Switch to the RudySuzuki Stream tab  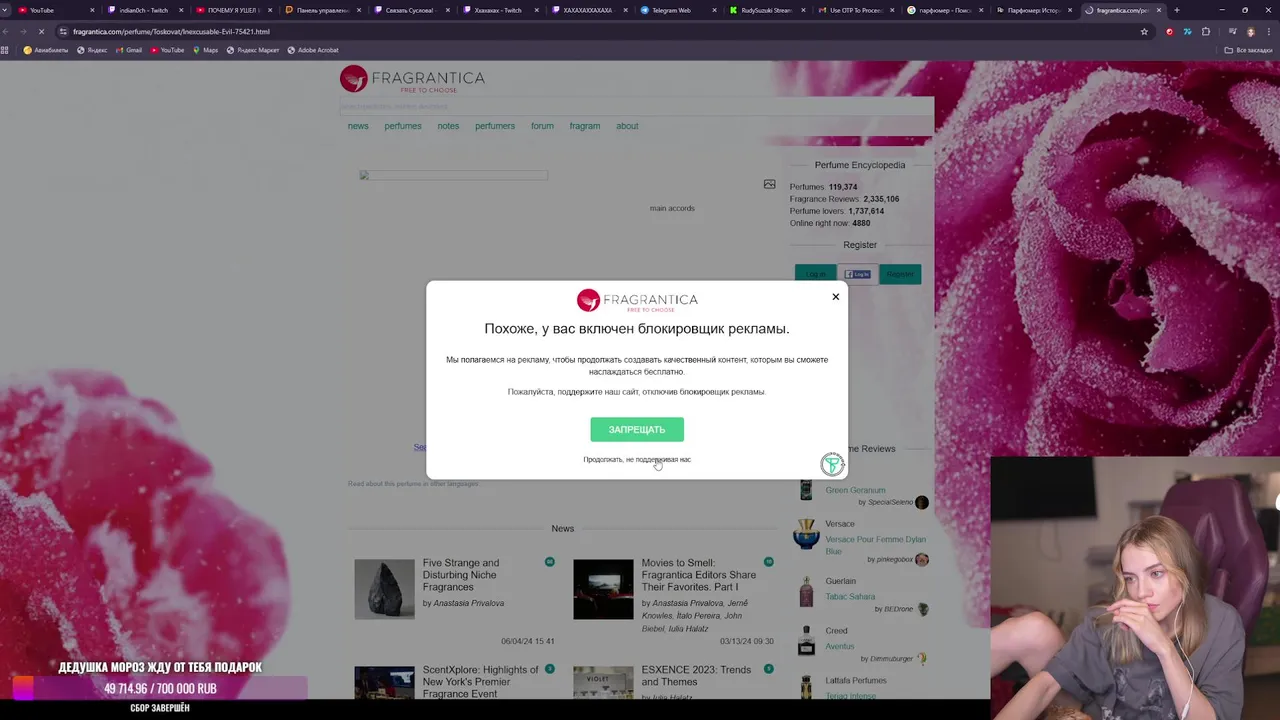[767, 10]
